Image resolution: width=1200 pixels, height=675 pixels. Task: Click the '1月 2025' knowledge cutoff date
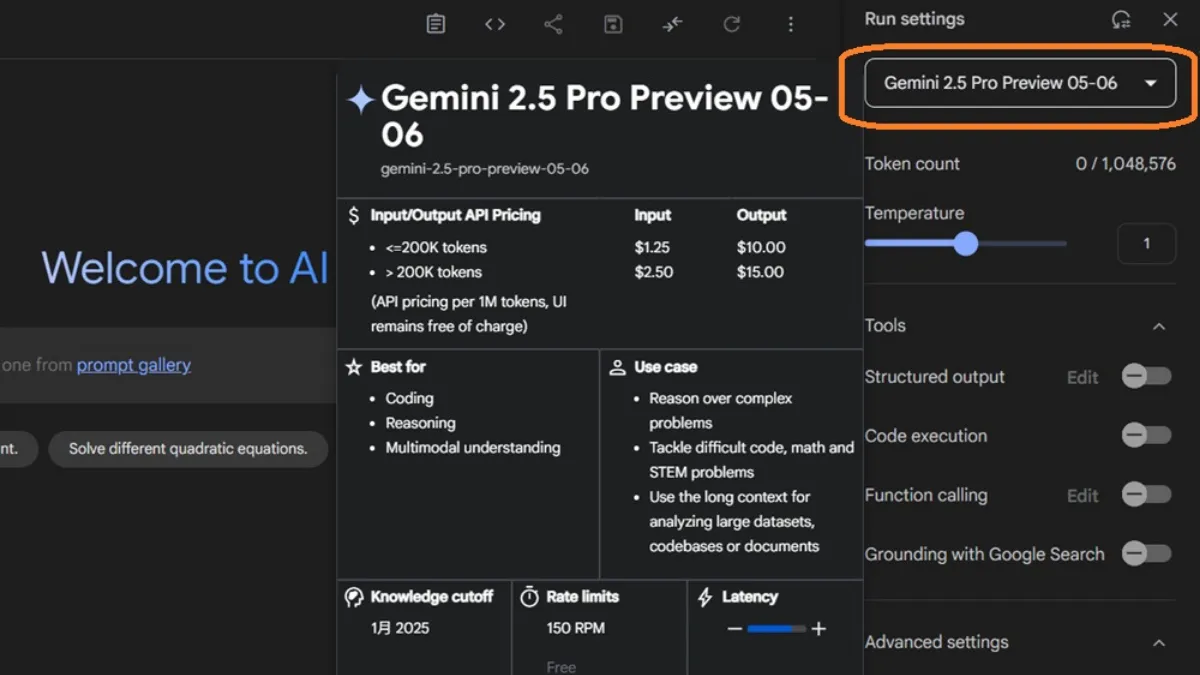click(400, 628)
